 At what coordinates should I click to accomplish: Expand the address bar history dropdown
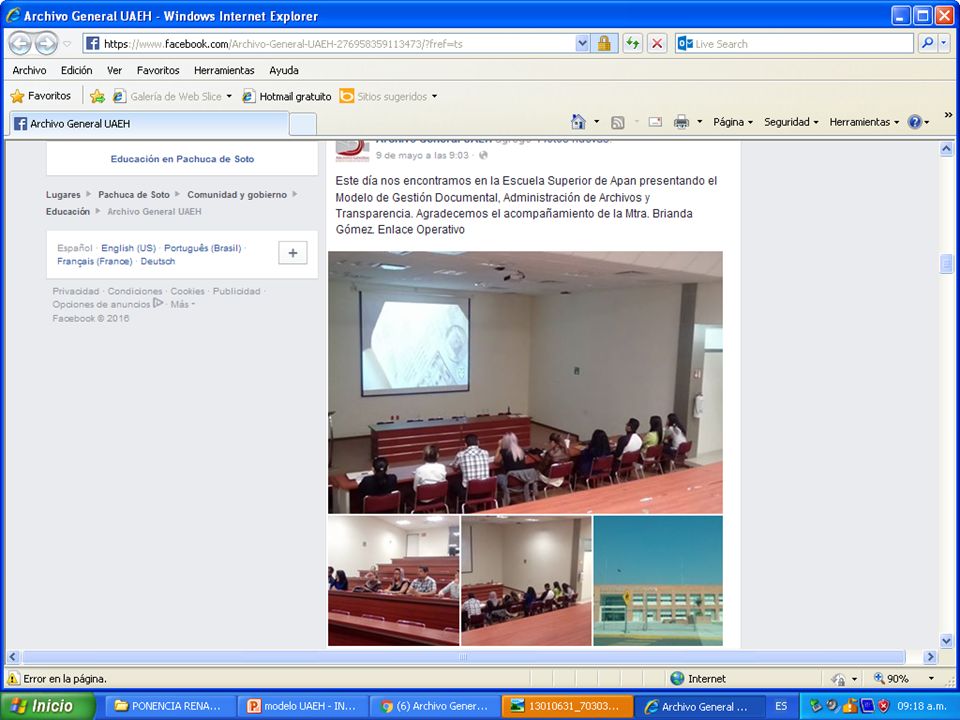coord(582,43)
